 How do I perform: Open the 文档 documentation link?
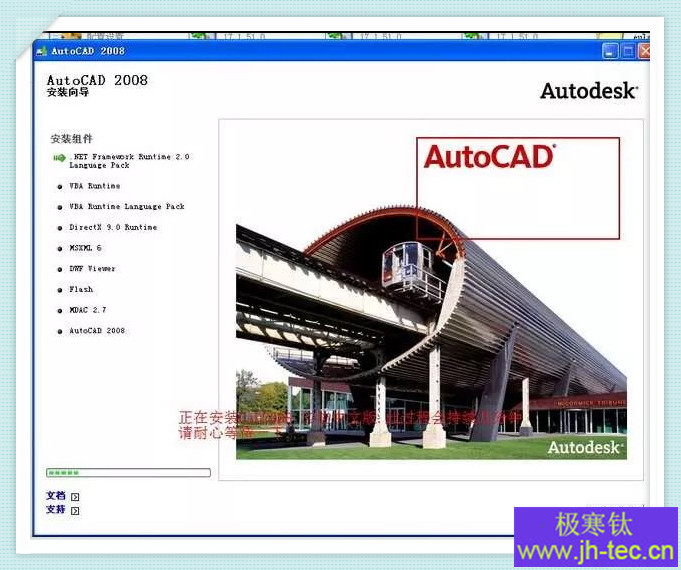click(56, 496)
